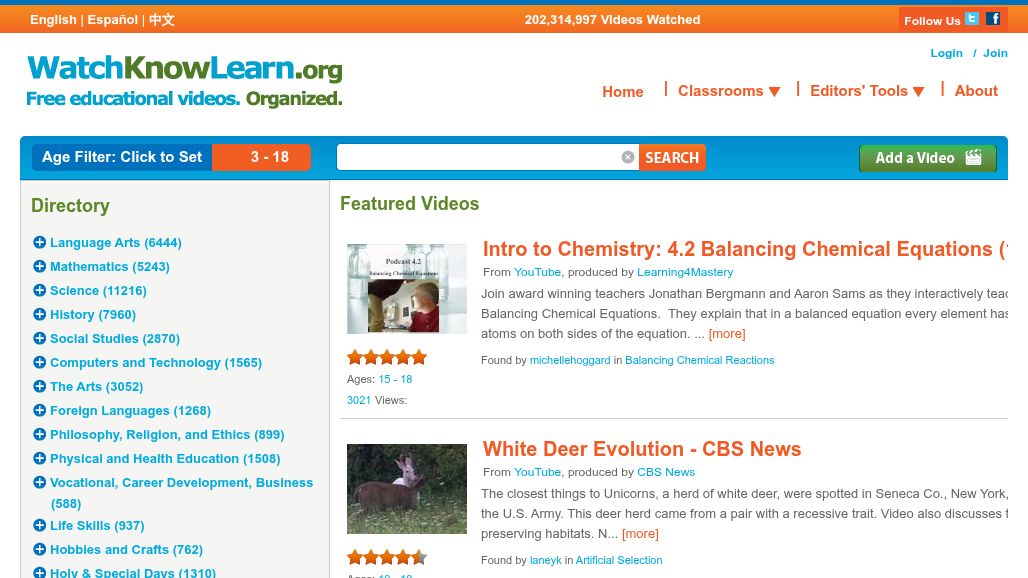Image resolution: width=1028 pixels, height=578 pixels.
Task: Open Computers and Technology (1565) category
Action: click(x=156, y=362)
